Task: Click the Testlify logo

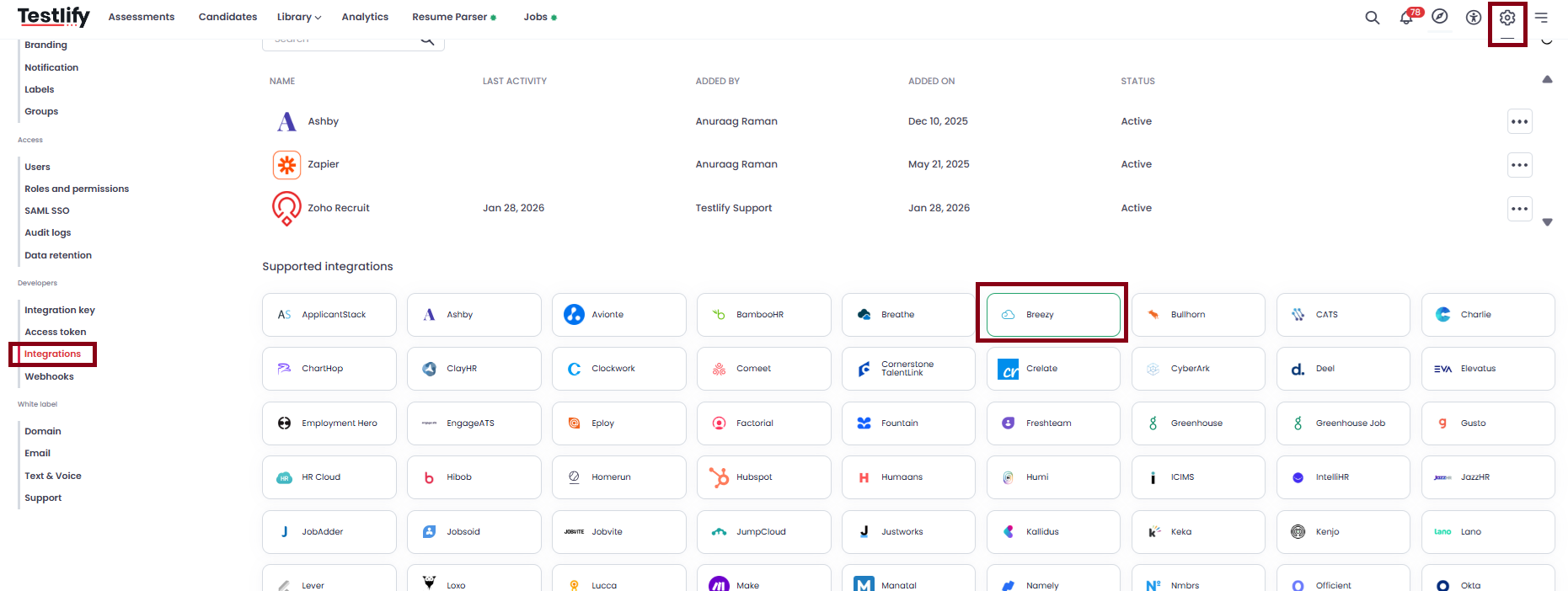Action: click(53, 17)
